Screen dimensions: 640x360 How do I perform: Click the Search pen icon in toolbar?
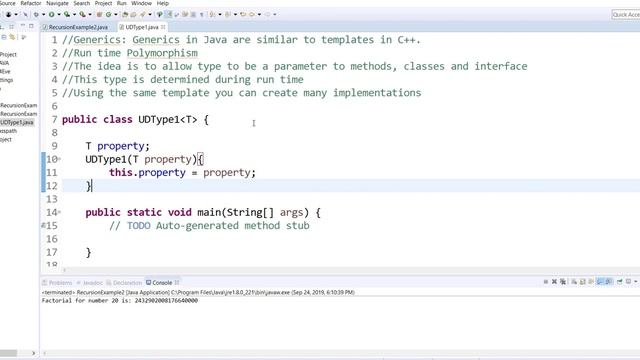coord(142,14)
